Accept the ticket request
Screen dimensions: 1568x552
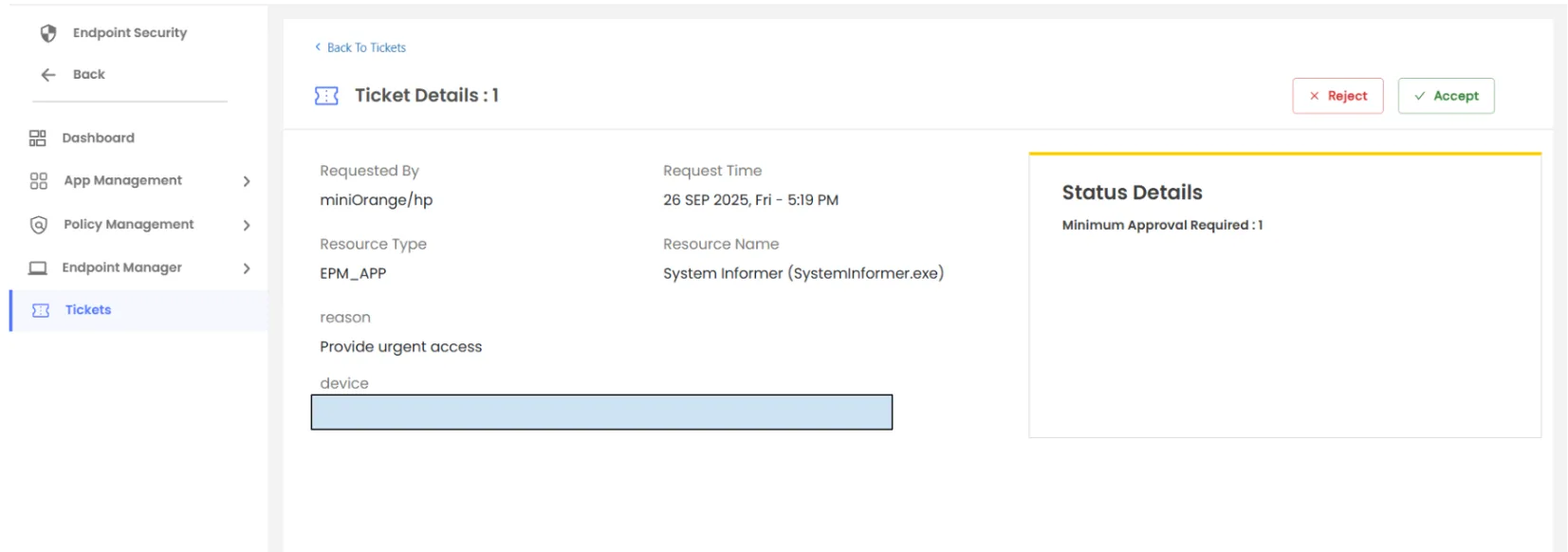click(x=1446, y=96)
